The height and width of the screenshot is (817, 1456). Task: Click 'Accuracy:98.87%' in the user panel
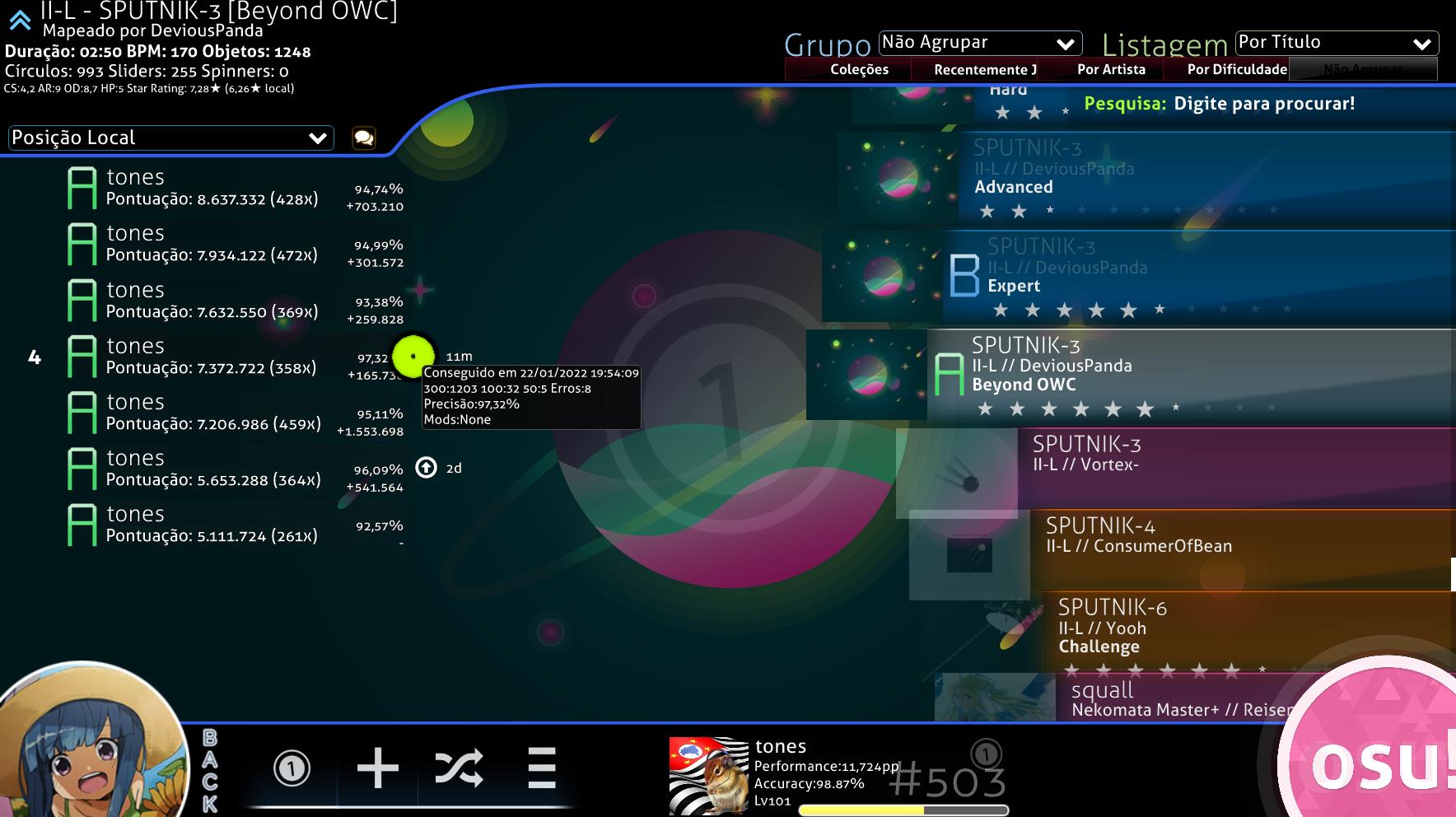point(810,783)
